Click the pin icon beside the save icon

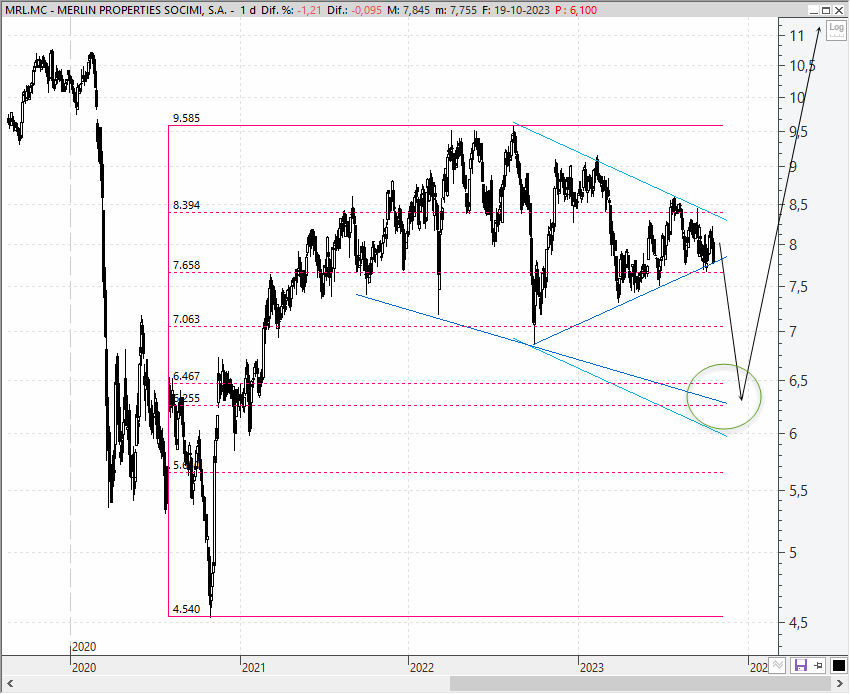819,665
